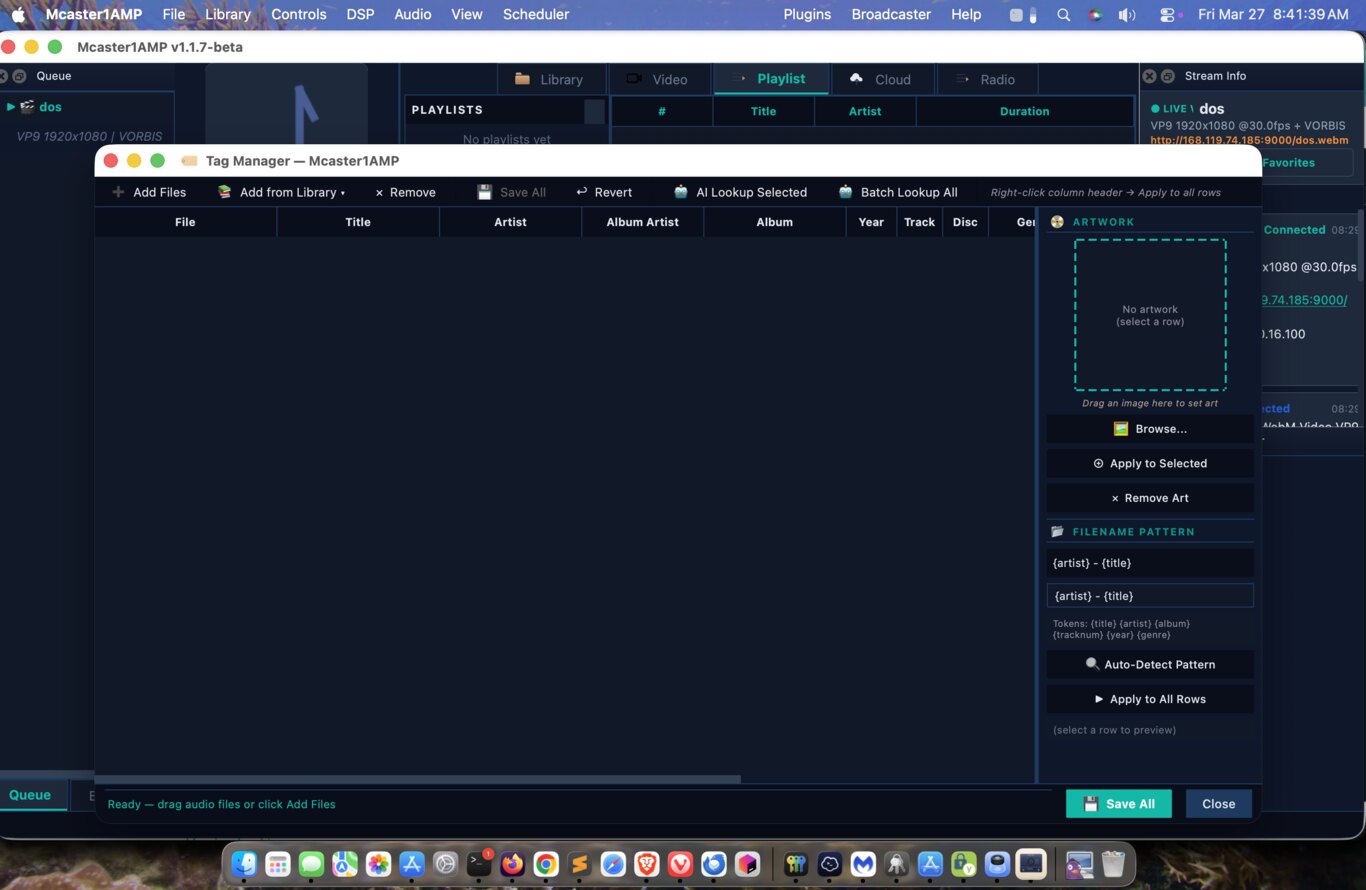
Task: Click the Auto-Detect Pattern magnifier icon
Action: [x=1092, y=664]
